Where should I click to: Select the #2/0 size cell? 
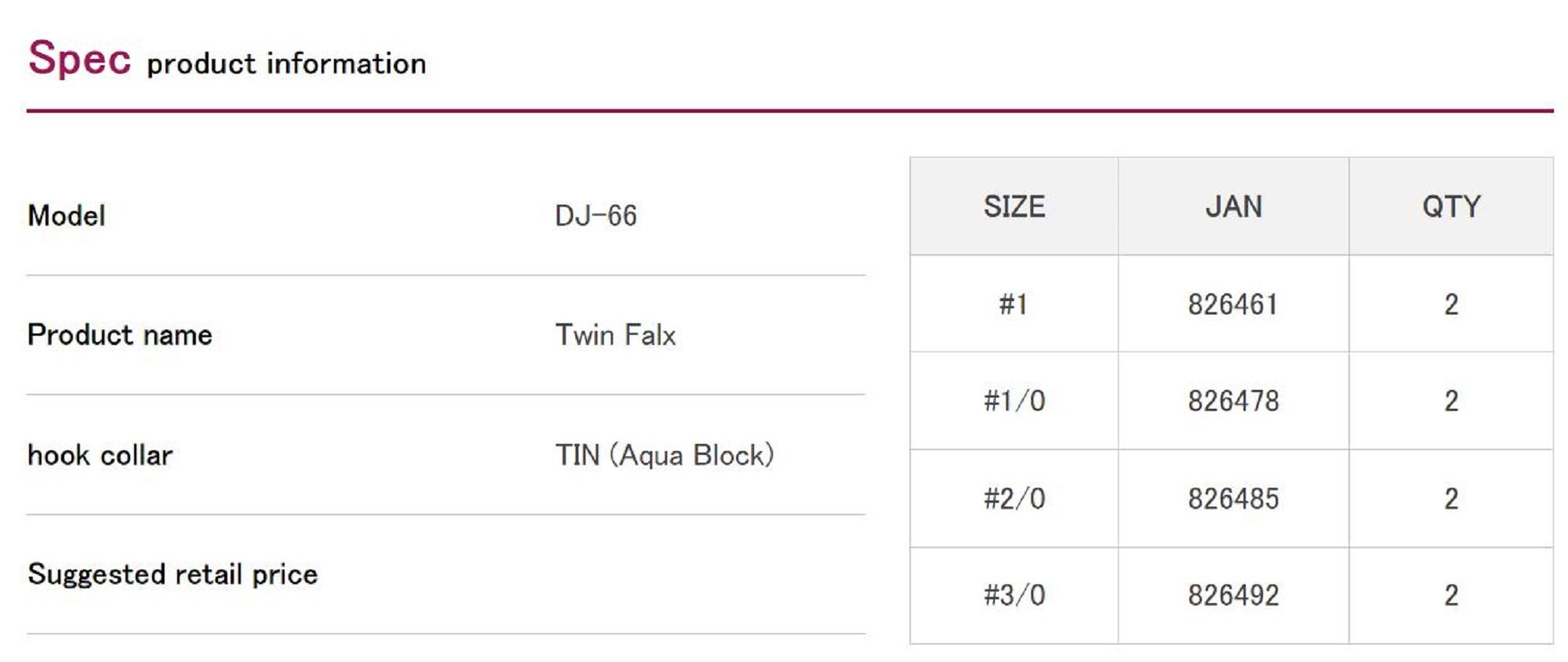click(1014, 499)
